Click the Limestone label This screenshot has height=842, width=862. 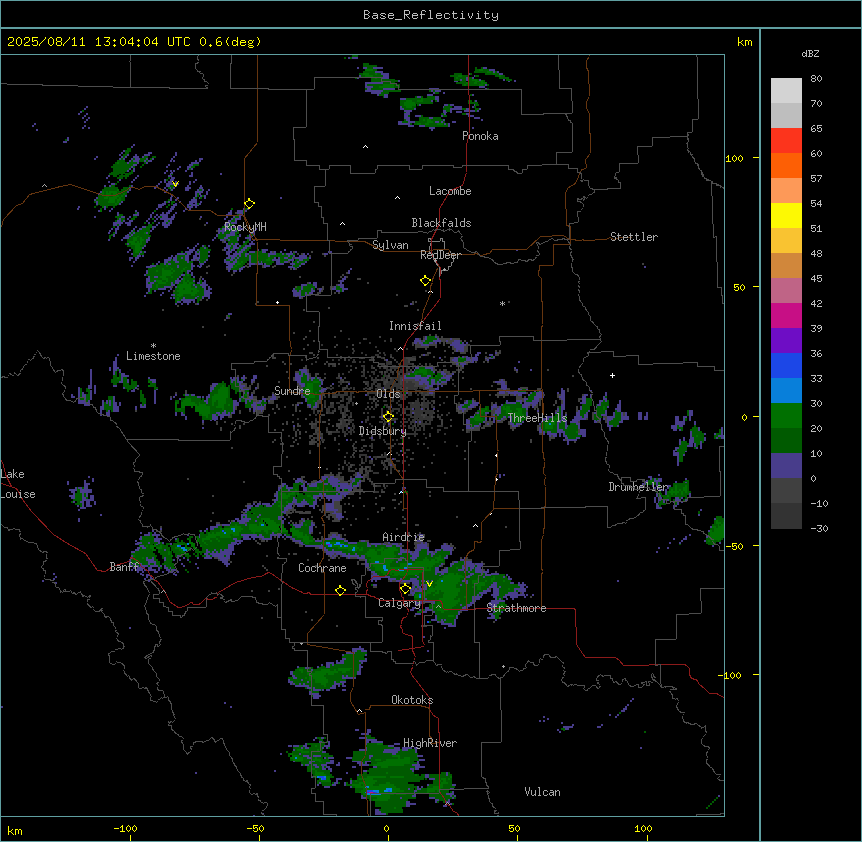[x=153, y=356]
